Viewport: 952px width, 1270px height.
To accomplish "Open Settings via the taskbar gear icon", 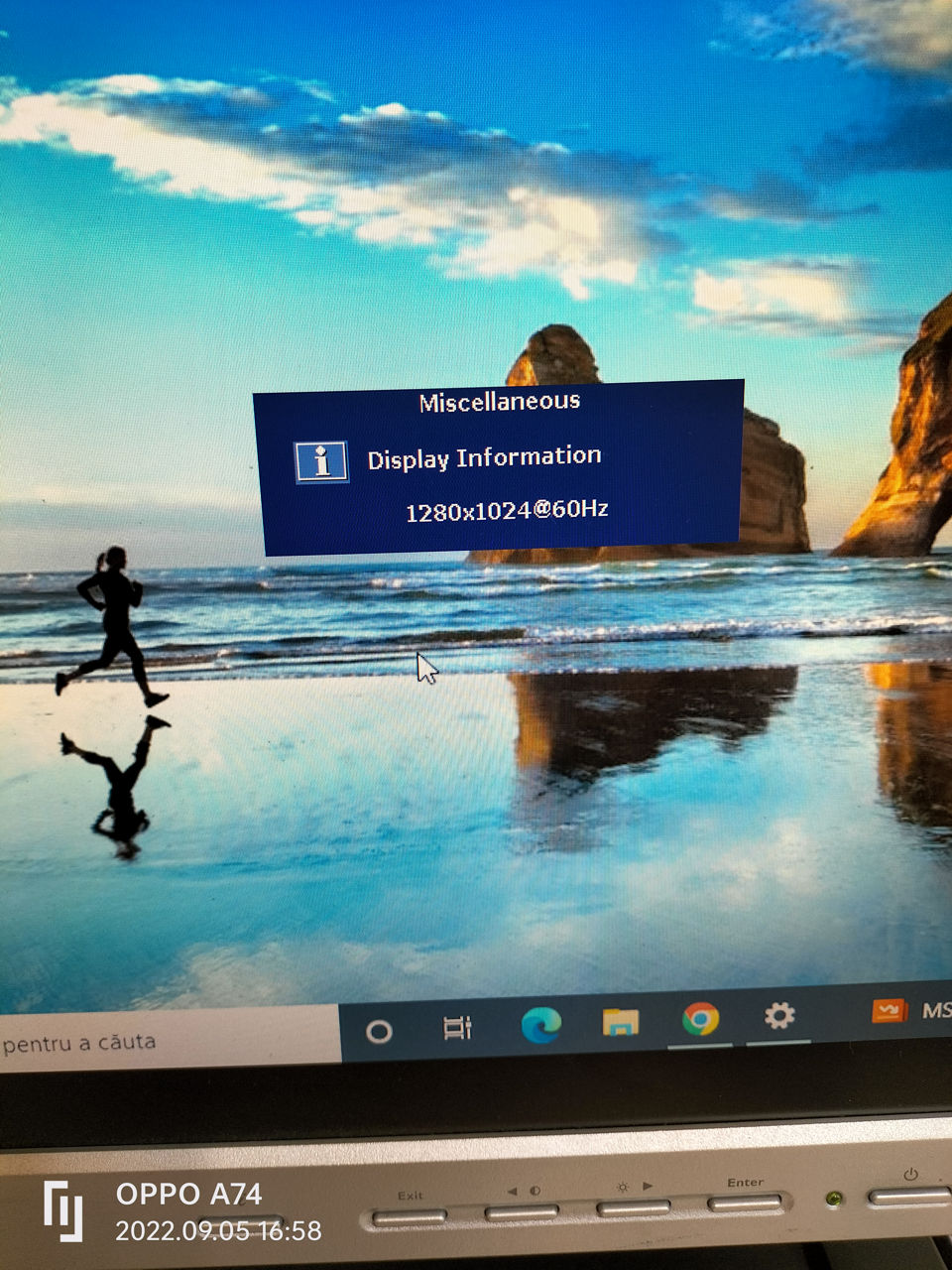I will point(779,1015).
